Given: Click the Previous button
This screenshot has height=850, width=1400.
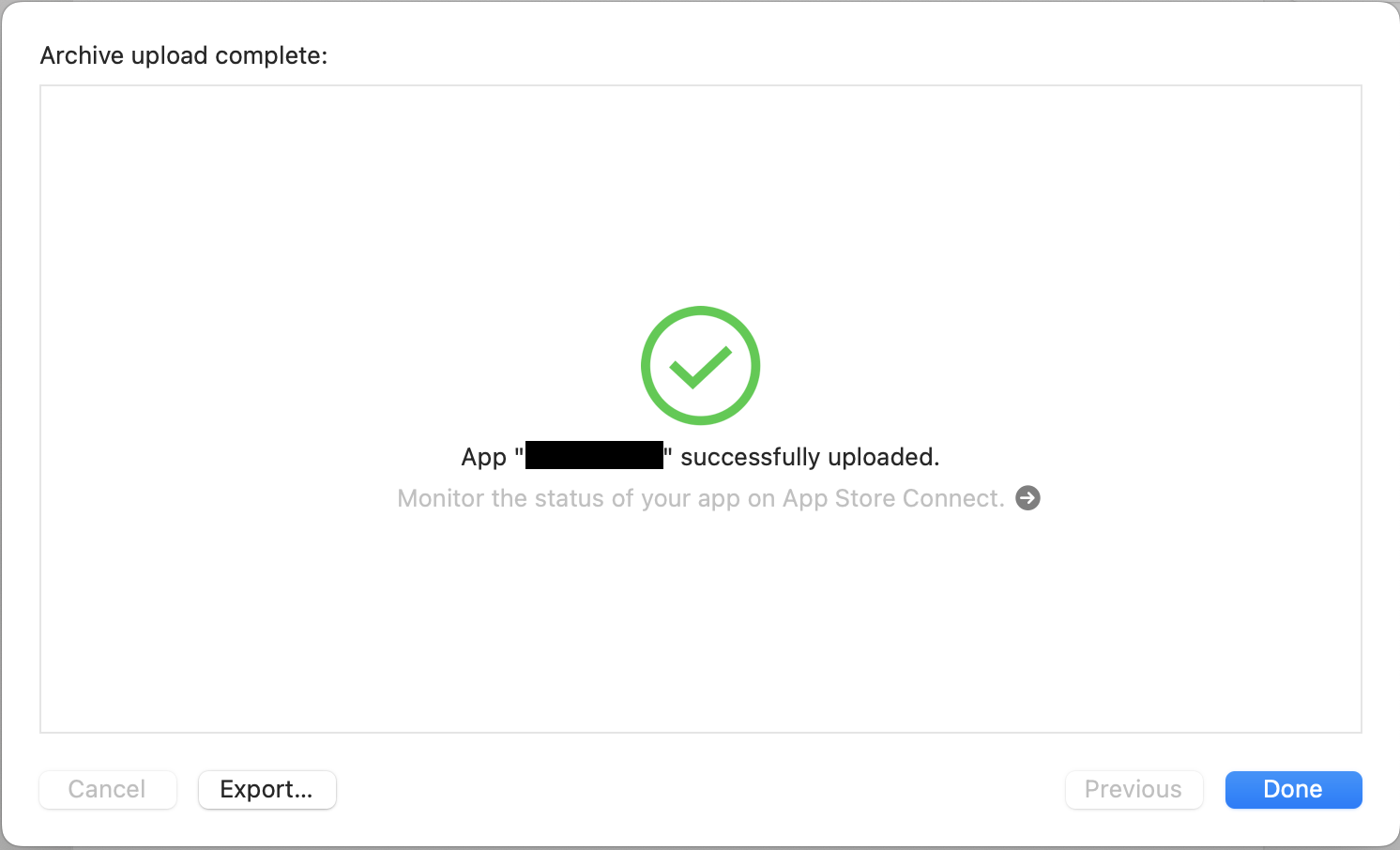Looking at the screenshot, I should click(x=1134, y=789).
